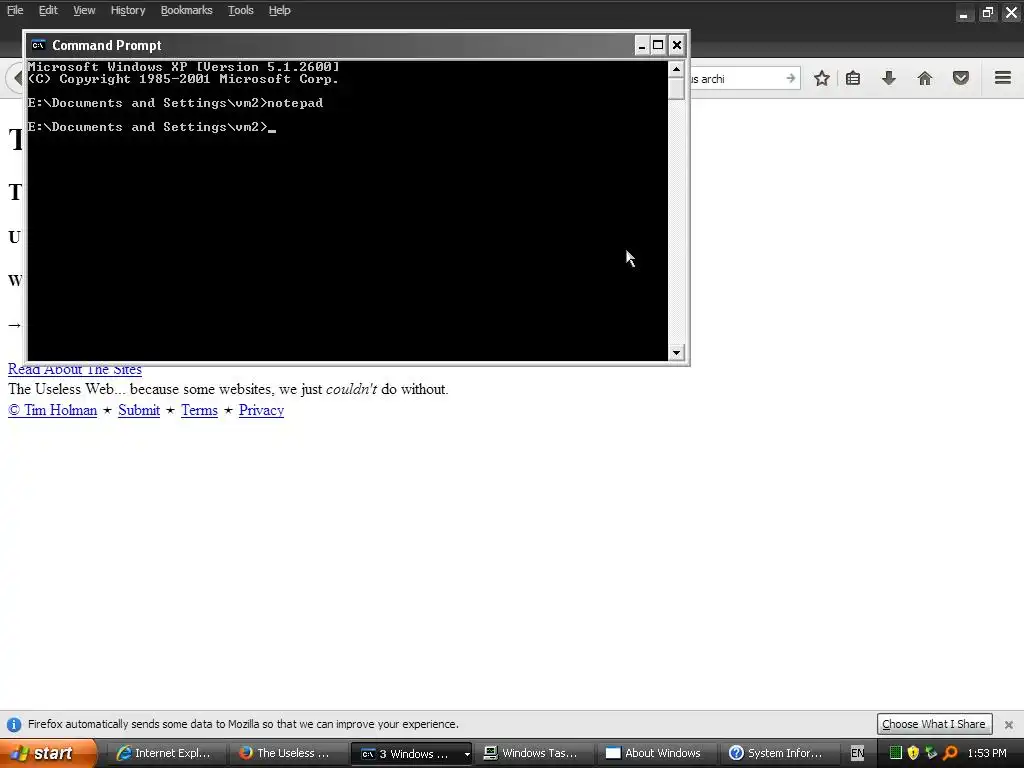The width and height of the screenshot is (1024, 768).
Task: Click Read About The Sites link
Action: 74,370
